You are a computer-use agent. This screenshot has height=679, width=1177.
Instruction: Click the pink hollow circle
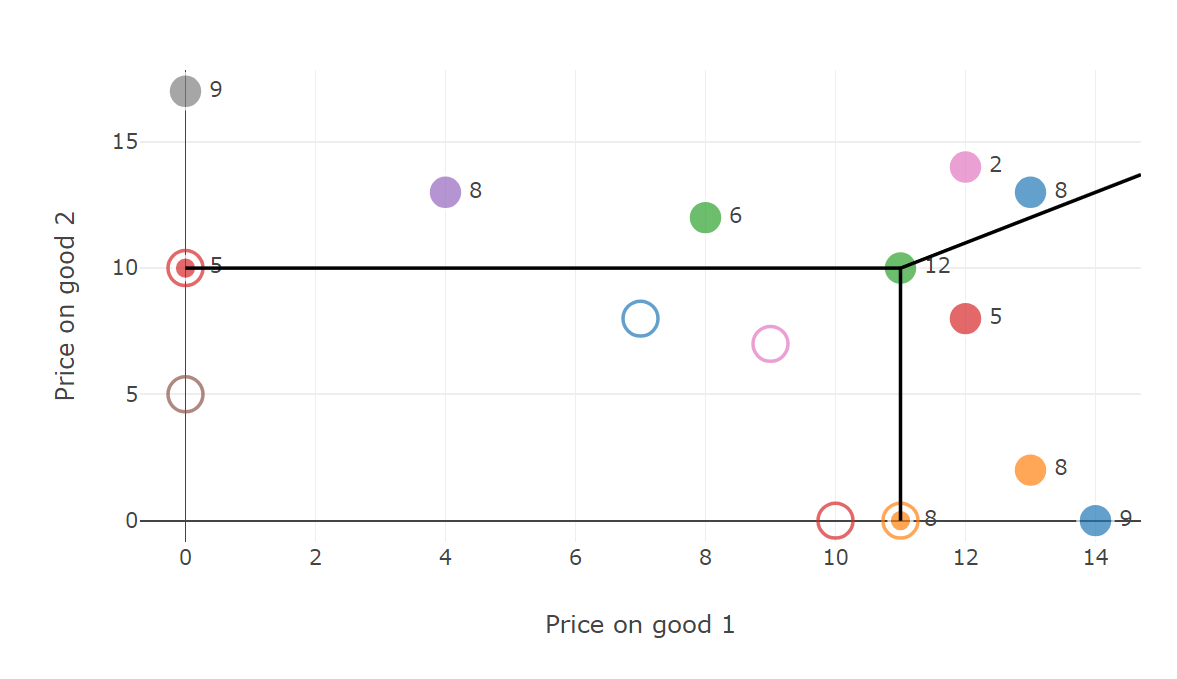(x=770, y=344)
